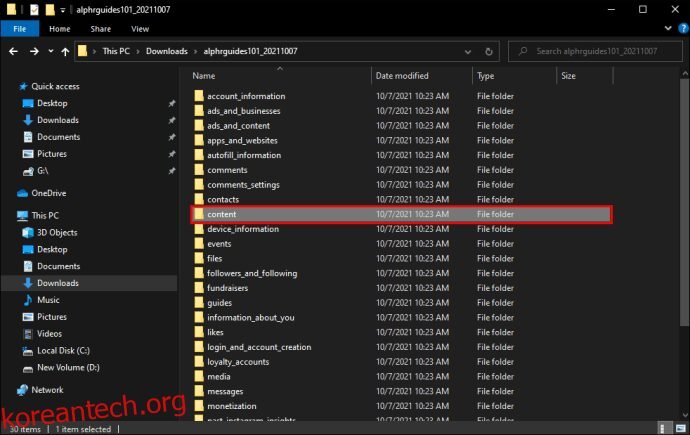Click the Properties icon in the title bar

pyautogui.click(x=34, y=10)
